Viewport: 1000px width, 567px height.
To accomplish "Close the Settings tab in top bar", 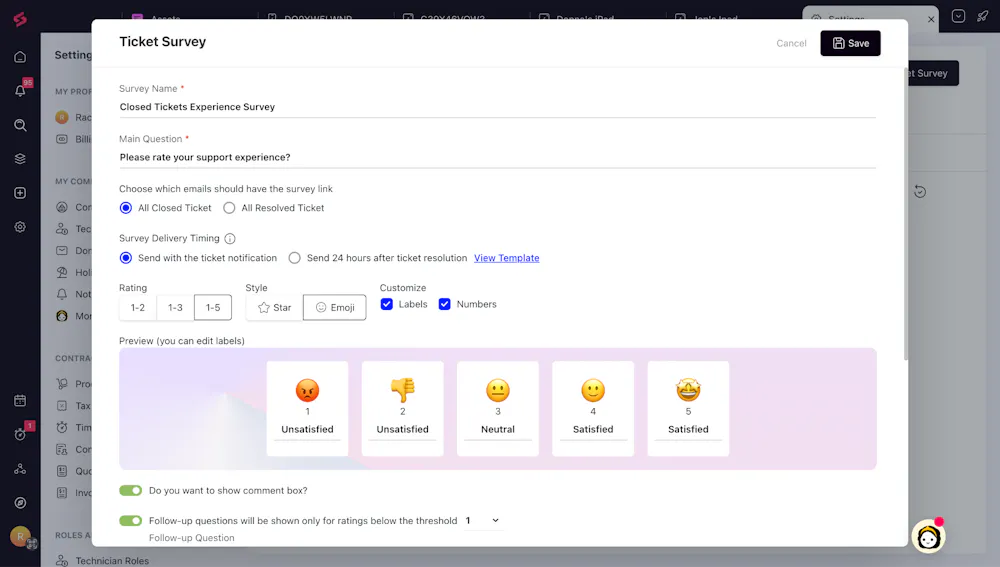I will [x=930, y=20].
